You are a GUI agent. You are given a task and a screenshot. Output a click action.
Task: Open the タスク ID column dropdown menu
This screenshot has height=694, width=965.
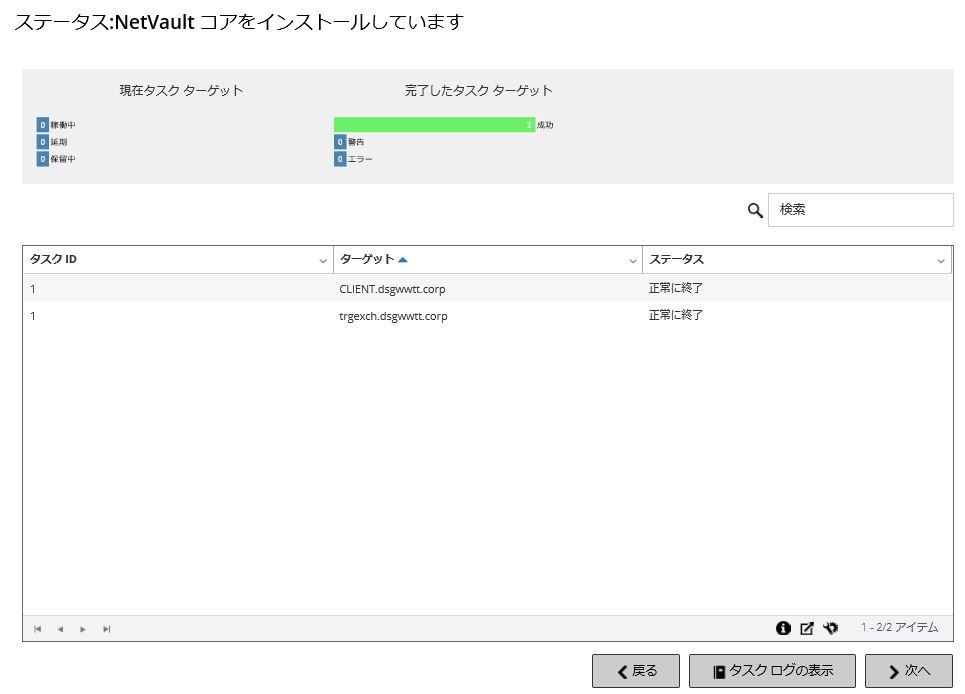pos(322,261)
